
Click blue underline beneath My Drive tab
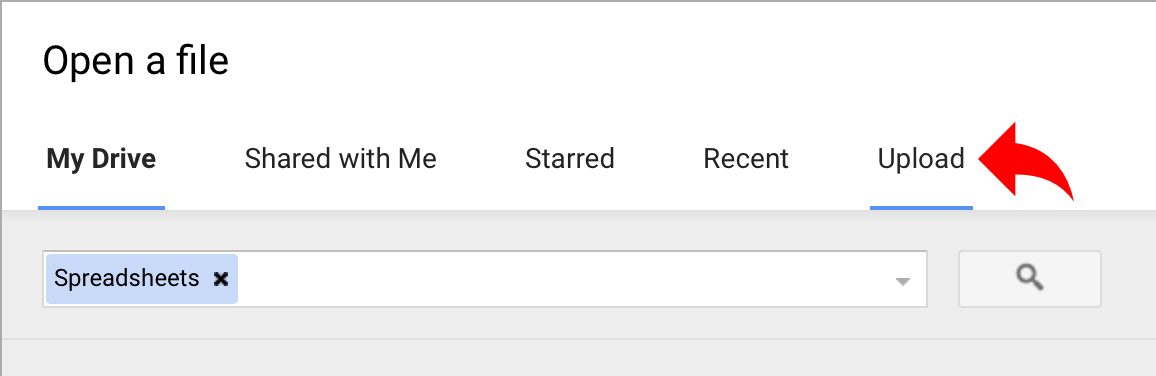(x=101, y=207)
